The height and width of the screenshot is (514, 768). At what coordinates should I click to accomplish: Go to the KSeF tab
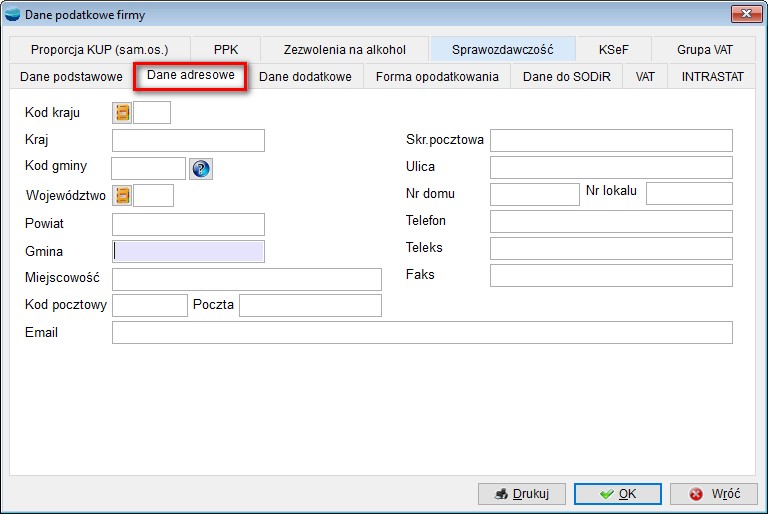pos(613,49)
